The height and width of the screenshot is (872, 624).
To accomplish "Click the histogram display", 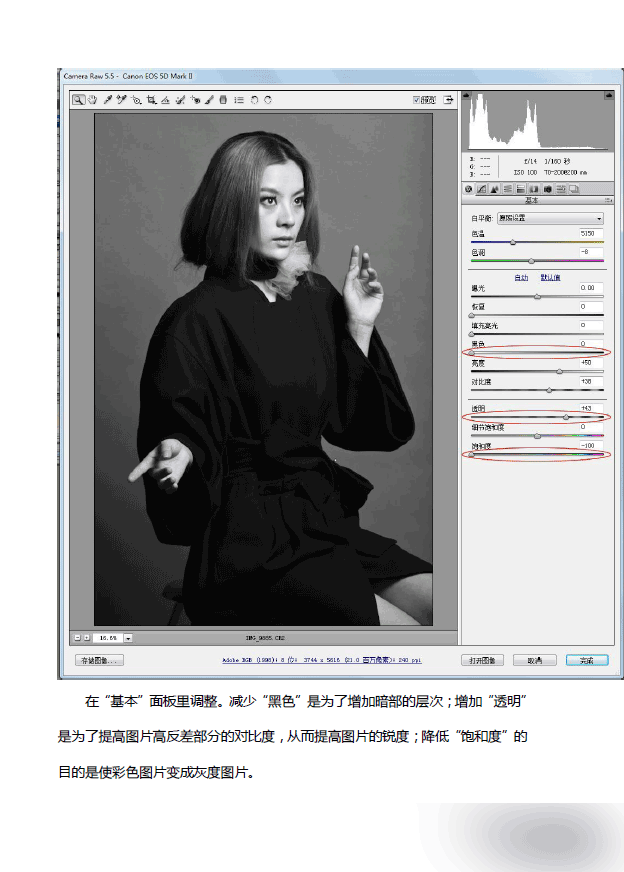I will pos(538,121).
